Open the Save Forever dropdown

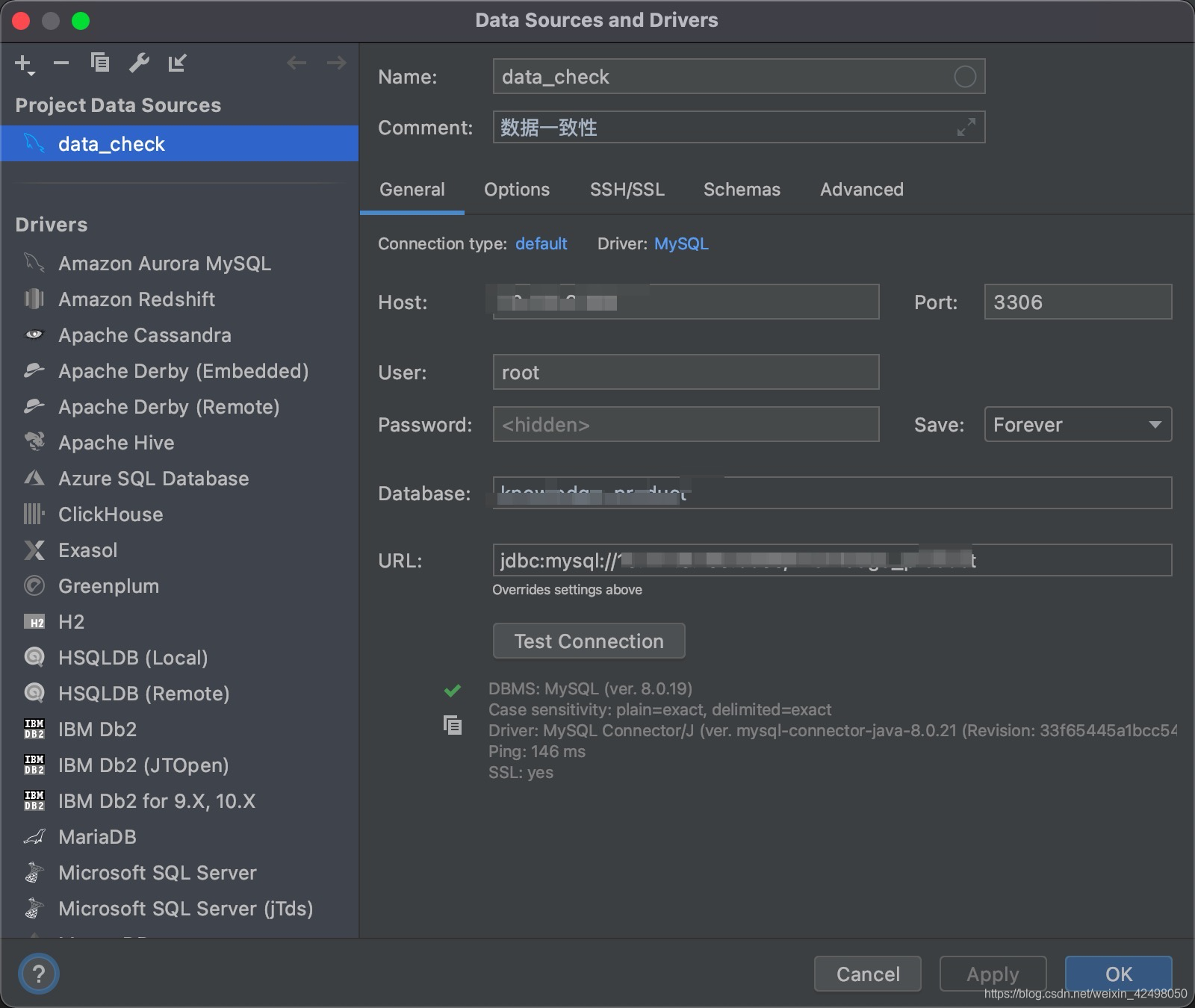tap(1078, 424)
